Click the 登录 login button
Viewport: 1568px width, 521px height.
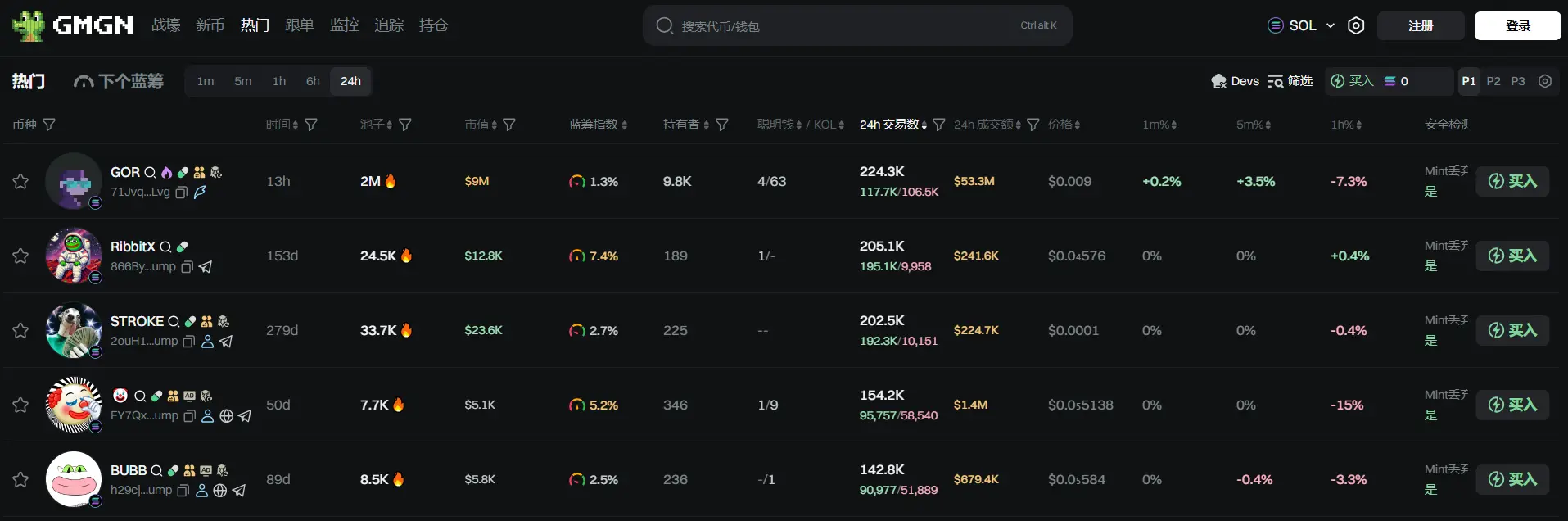pos(1517,26)
